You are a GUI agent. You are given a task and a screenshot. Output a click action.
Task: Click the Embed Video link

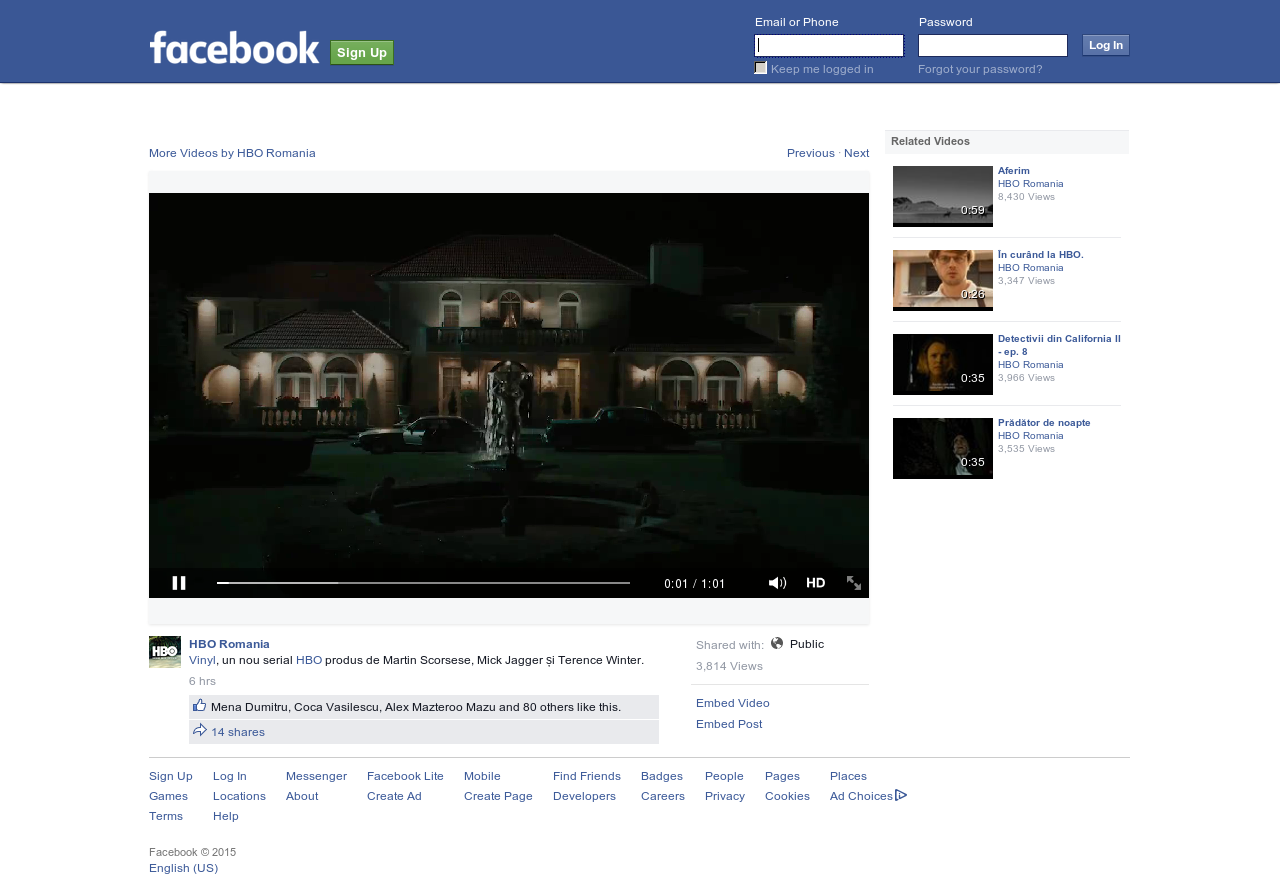pyautogui.click(x=733, y=703)
